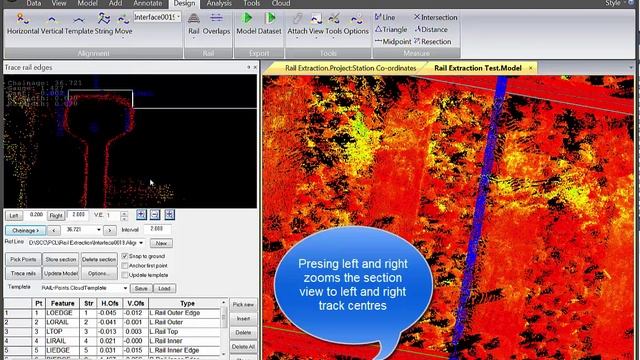This screenshot has width=640, height=360.
Task: Expand the chainage 36.721 dropdown
Action: click(x=98, y=230)
